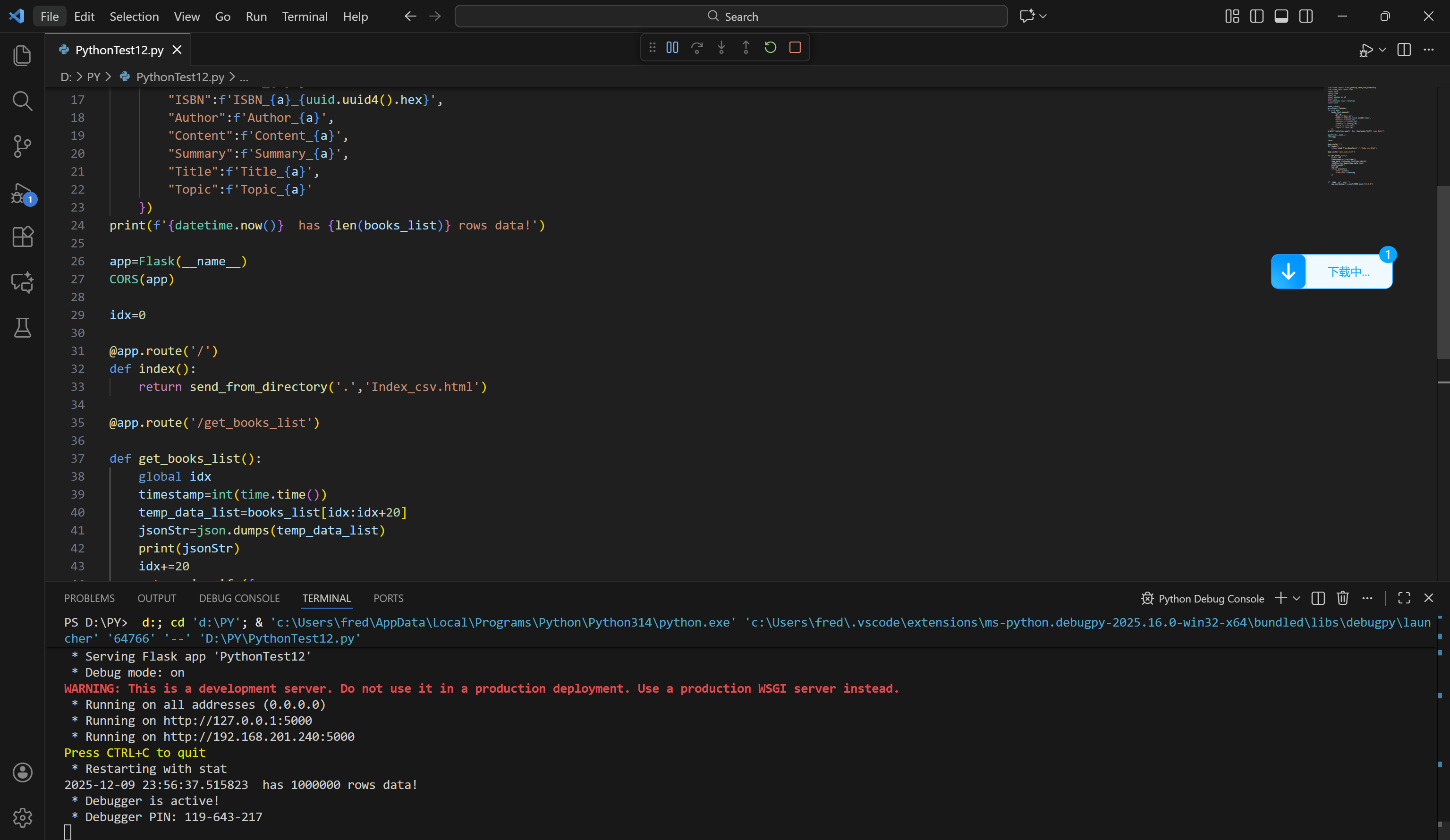Expand the new terminal launch profile dropdown

click(x=1297, y=598)
